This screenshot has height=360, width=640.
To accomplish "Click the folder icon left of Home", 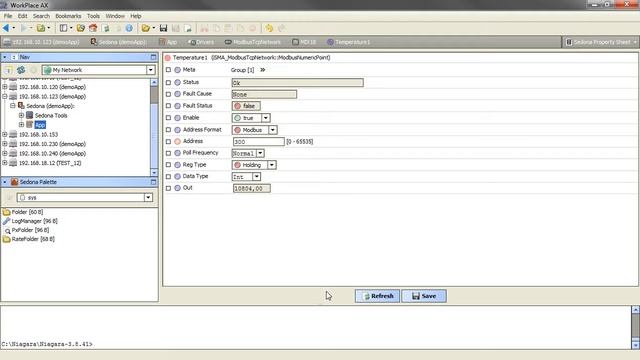I will tap(81, 28).
